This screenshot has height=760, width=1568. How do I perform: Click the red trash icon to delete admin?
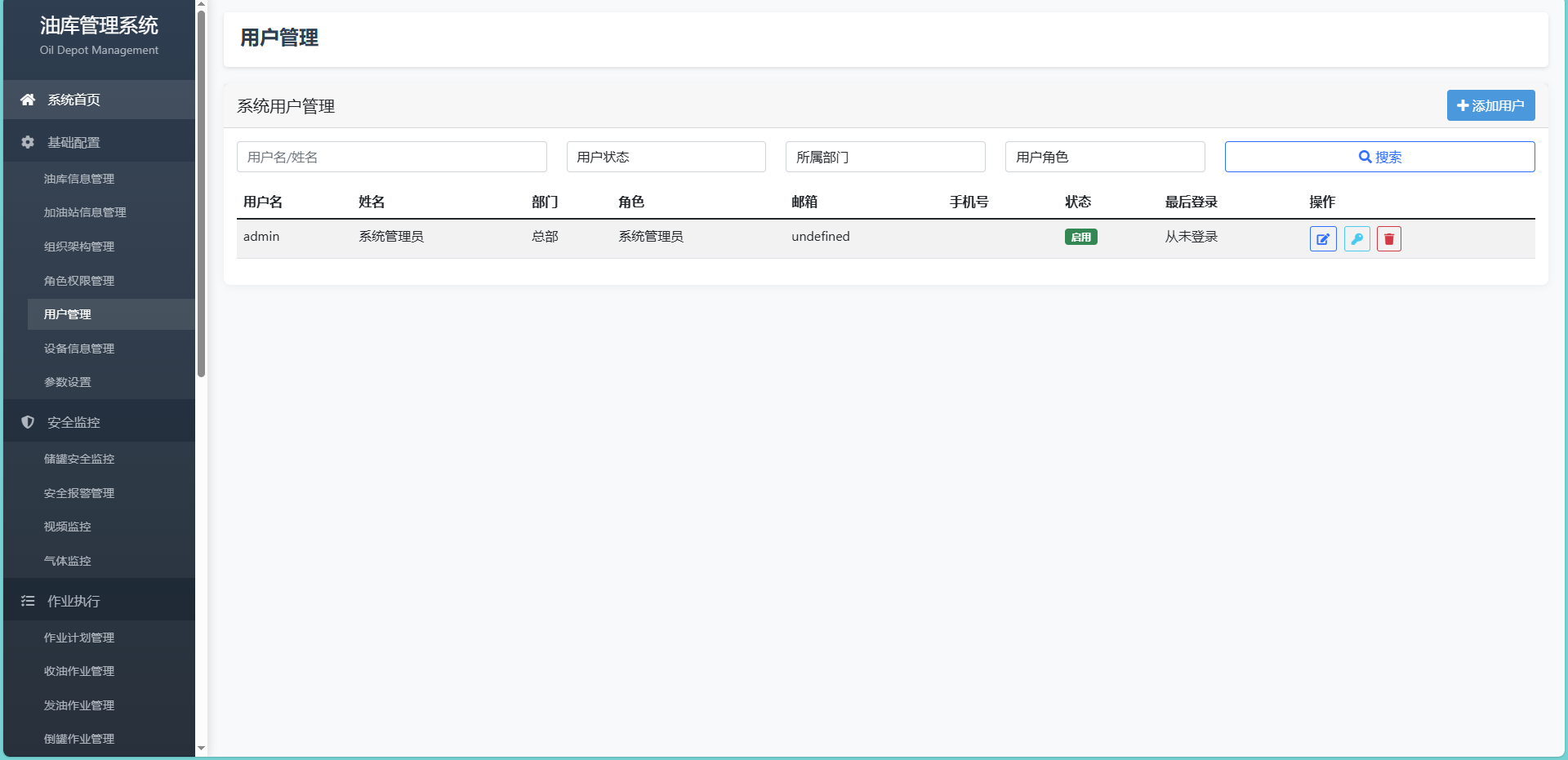(1388, 239)
